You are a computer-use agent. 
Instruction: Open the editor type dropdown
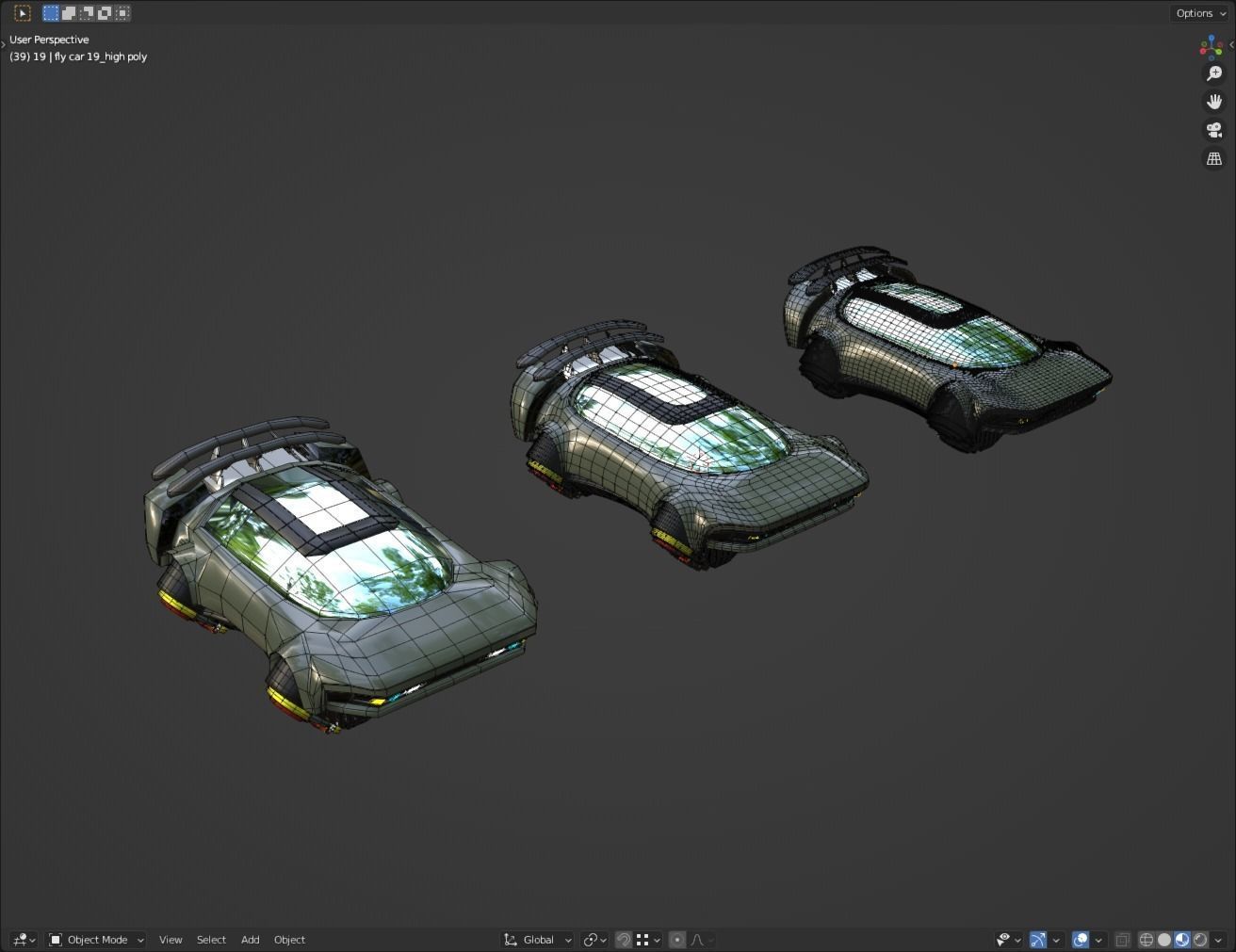tap(24, 940)
